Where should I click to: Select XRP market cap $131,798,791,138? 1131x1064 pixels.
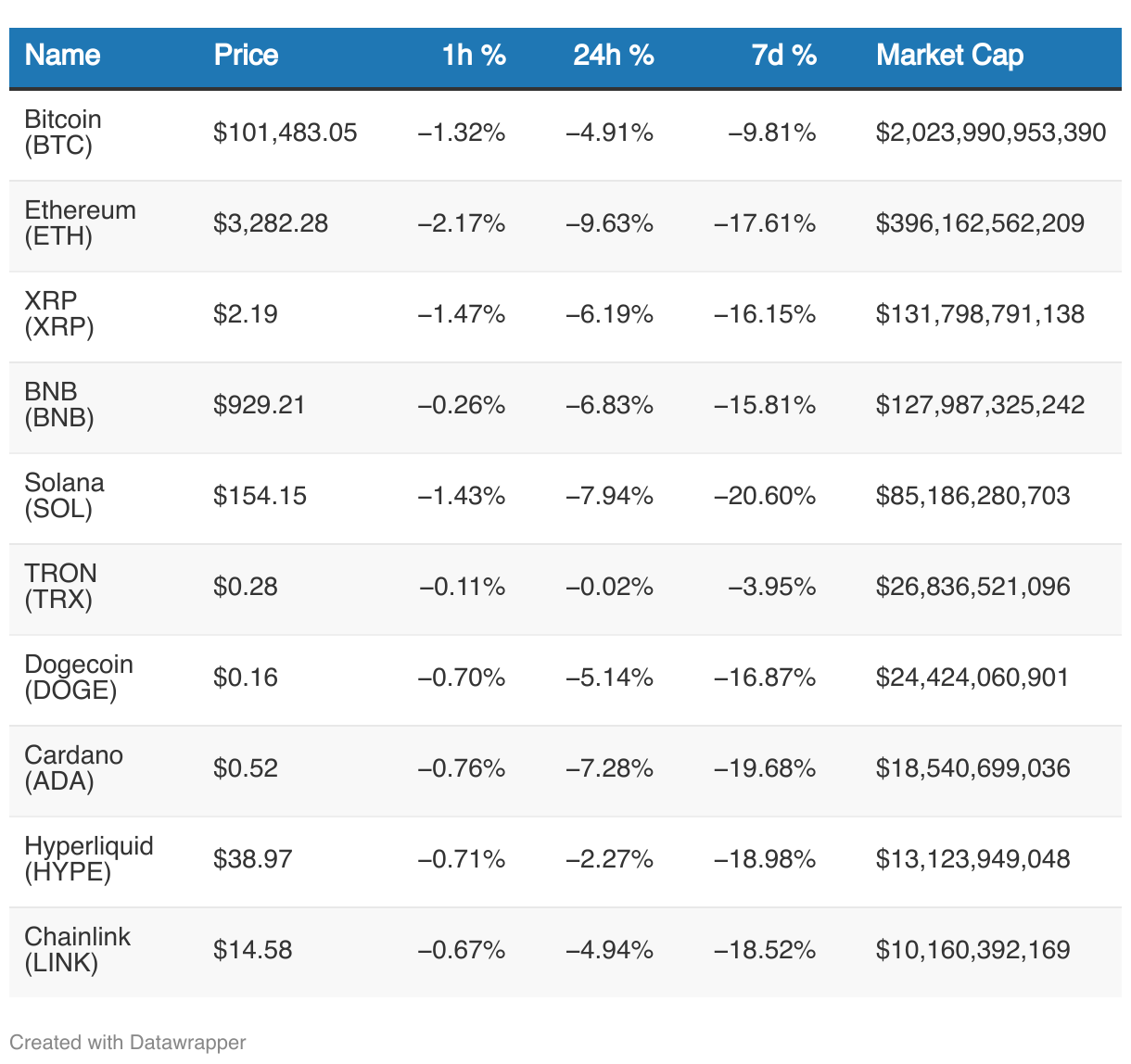tap(980, 314)
